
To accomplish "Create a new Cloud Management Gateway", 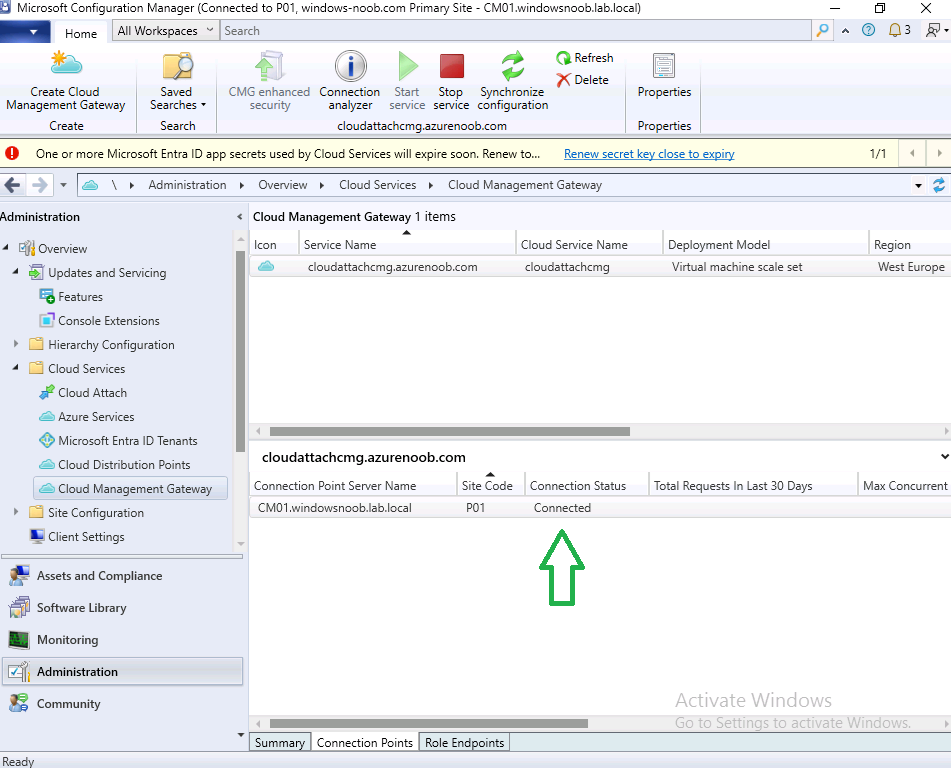I will click(x=66, y=82).
